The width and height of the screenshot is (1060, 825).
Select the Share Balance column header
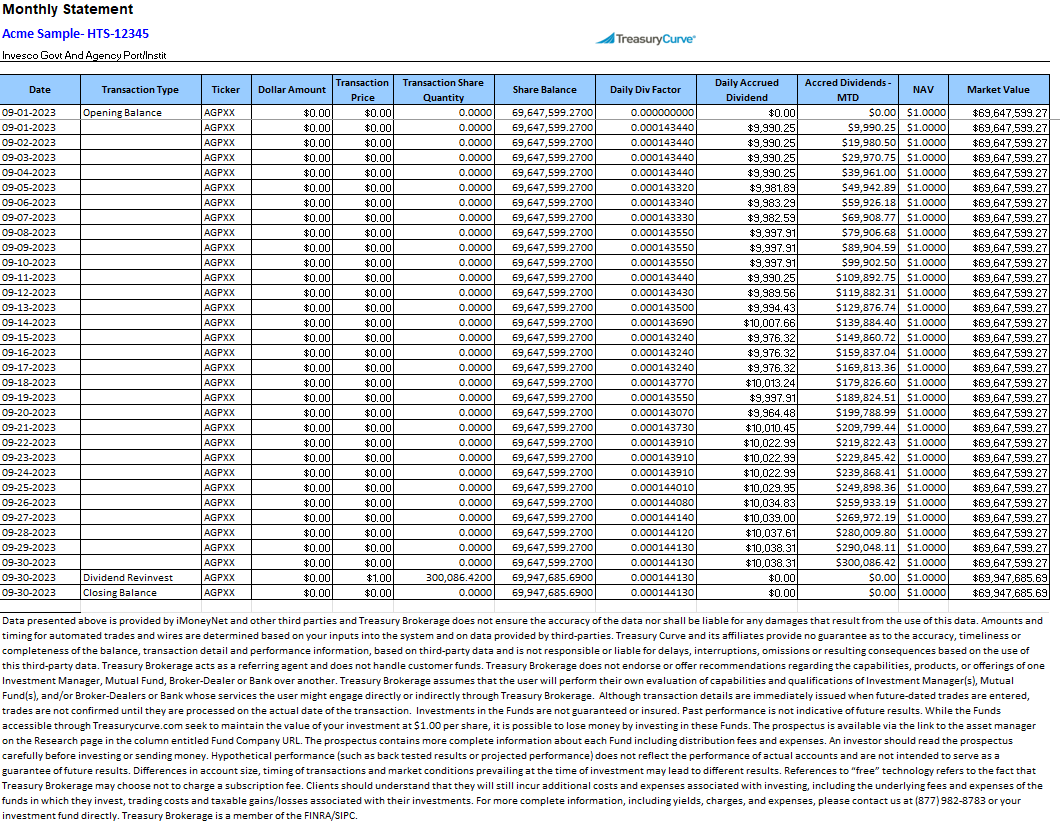pyautogui.click(x=545, y=90)
